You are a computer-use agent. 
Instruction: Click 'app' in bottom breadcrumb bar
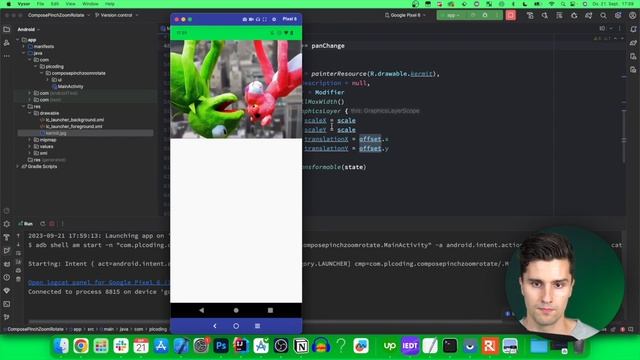coord(77,329)
